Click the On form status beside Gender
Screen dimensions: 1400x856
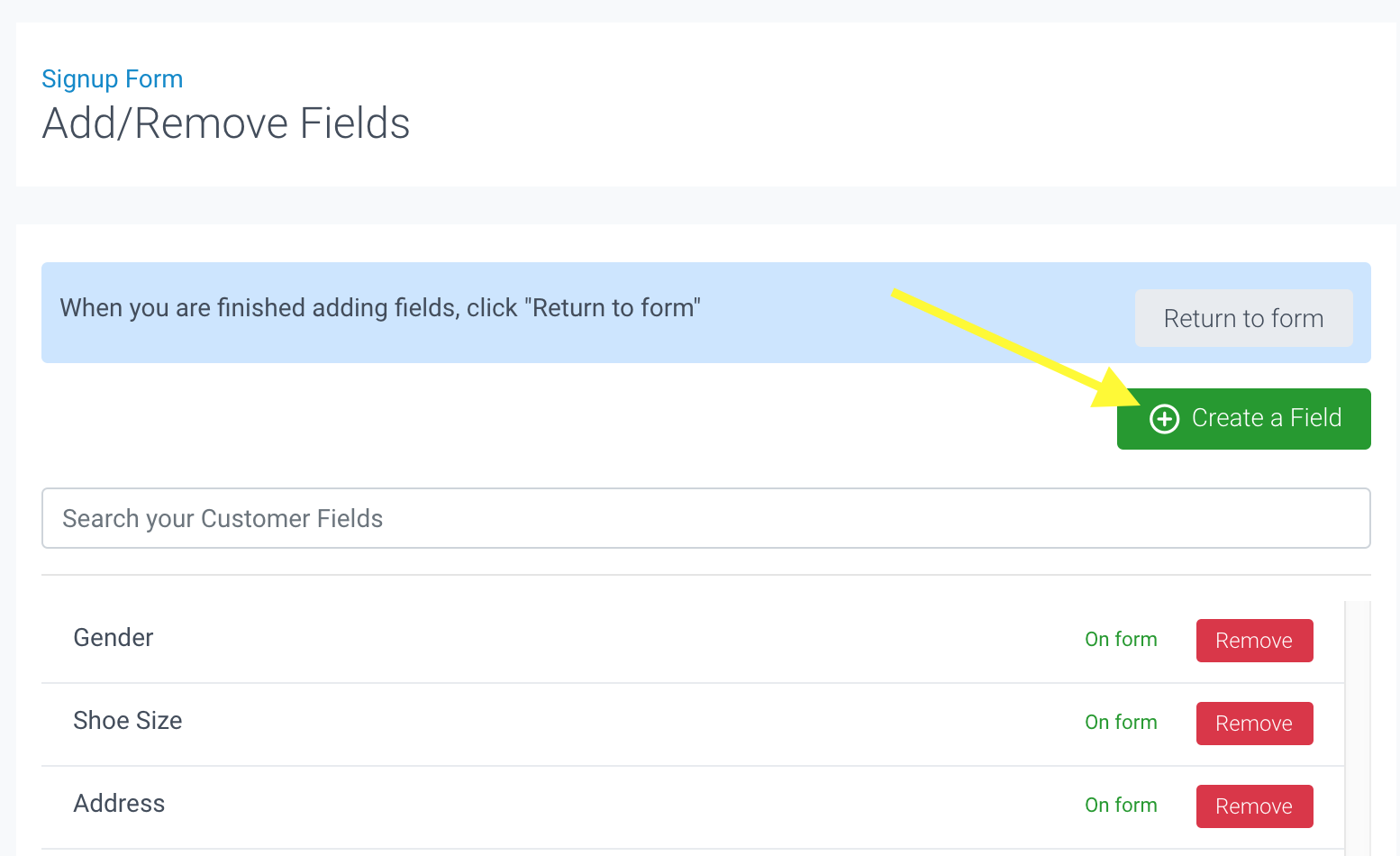[1121, 640]
